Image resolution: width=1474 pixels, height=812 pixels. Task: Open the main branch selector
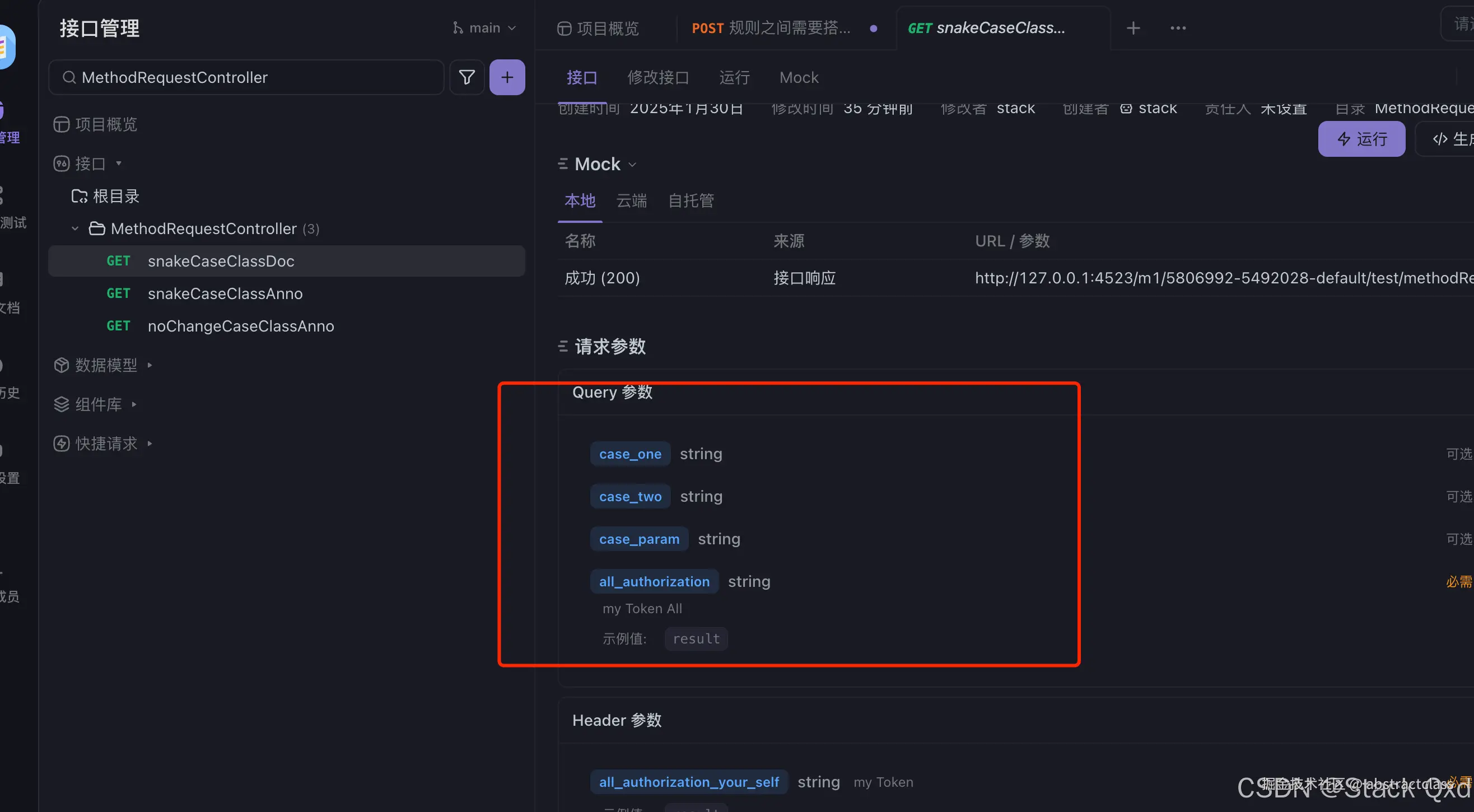point(484,27)
